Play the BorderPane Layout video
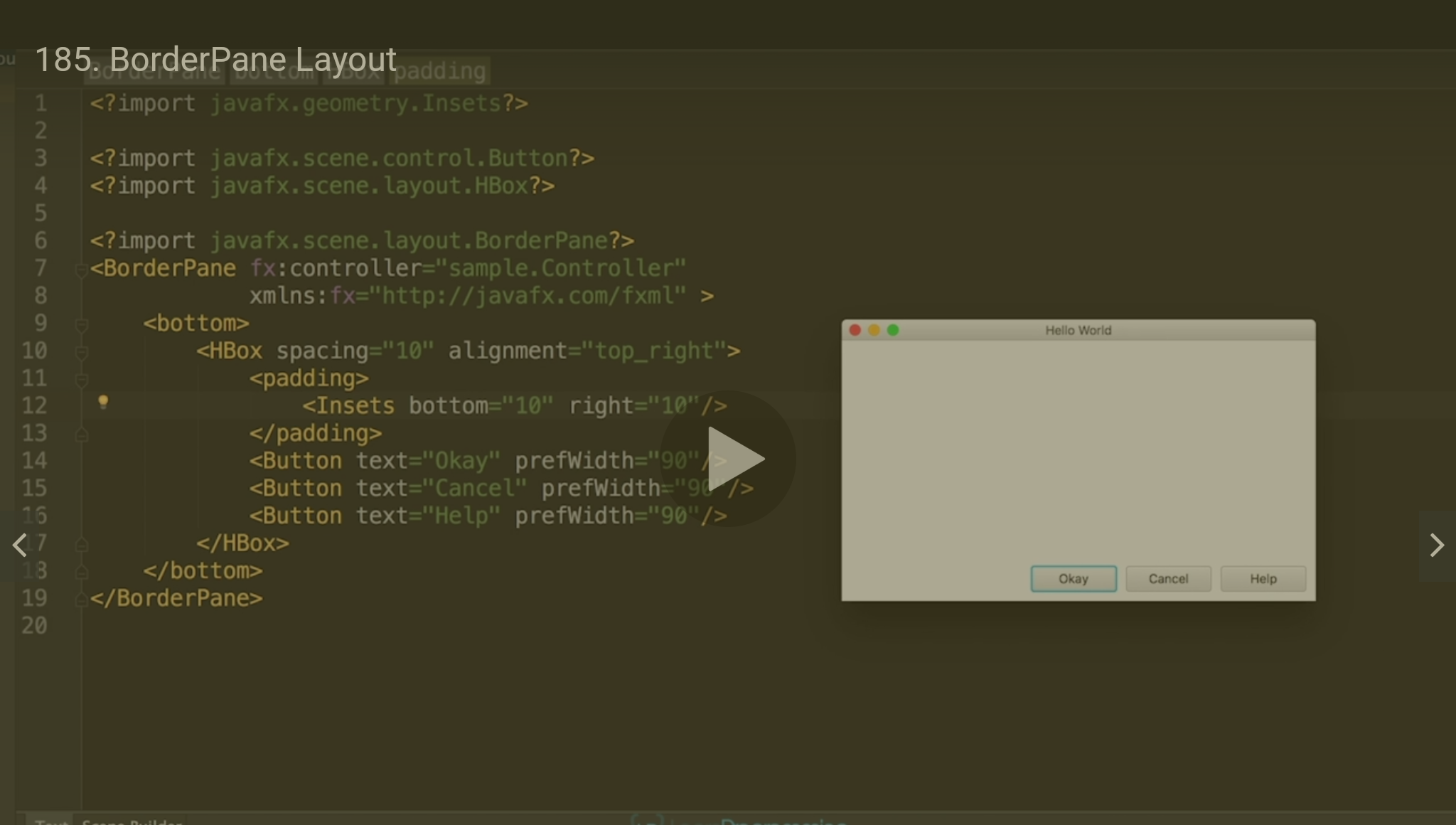Viewport: 1456px width, 825px height. click(728, 459)
